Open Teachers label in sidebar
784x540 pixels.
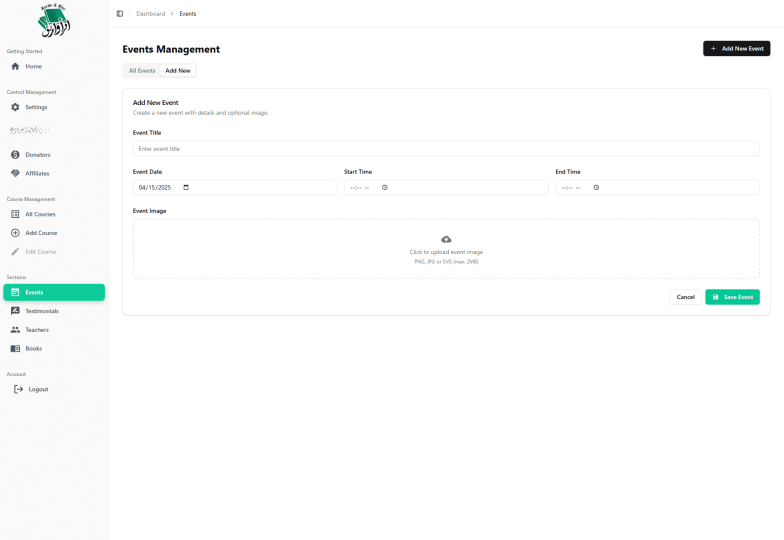point(37,330)
